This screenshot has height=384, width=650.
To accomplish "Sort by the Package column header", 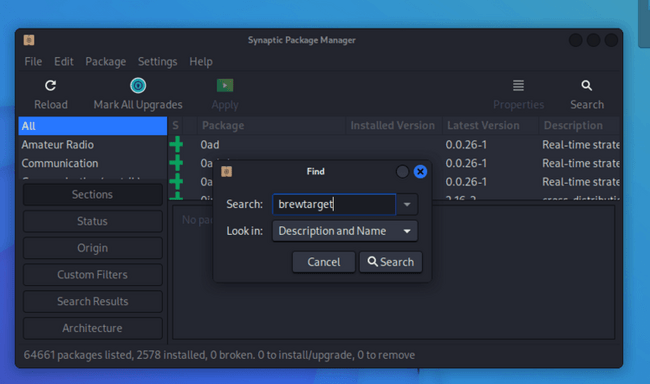I will tap(271, 125).
